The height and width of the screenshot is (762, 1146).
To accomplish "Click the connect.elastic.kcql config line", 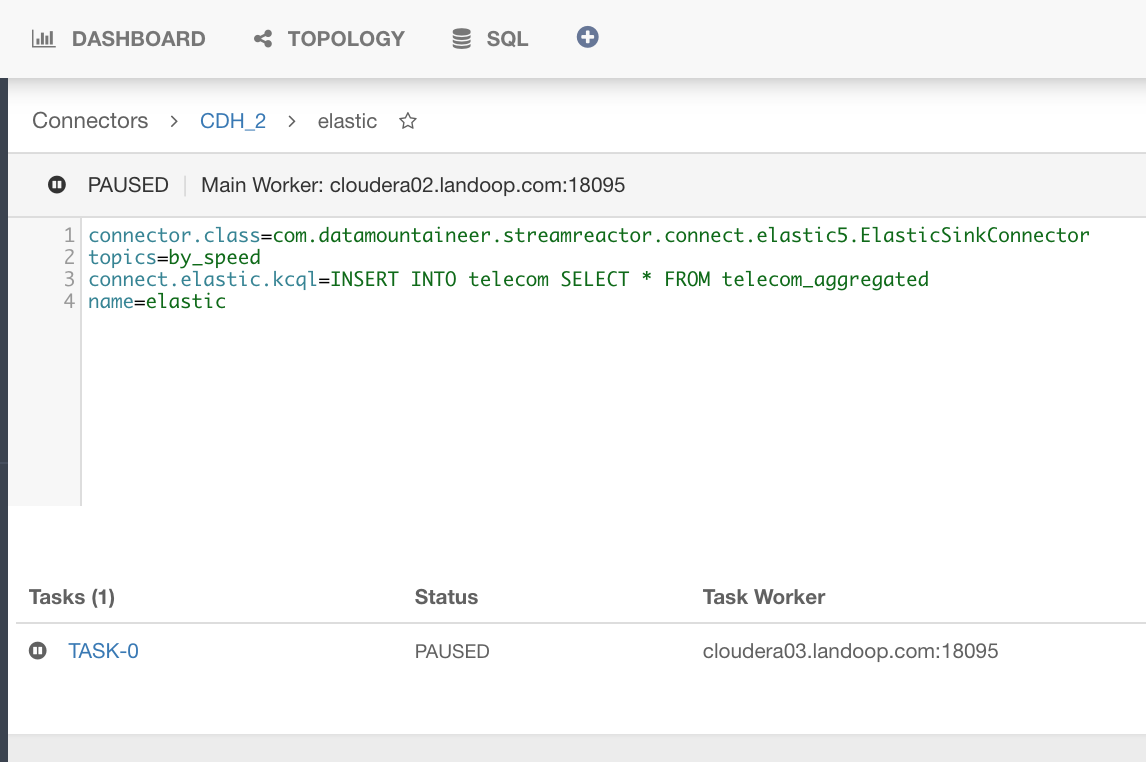I will click(509, 279).
